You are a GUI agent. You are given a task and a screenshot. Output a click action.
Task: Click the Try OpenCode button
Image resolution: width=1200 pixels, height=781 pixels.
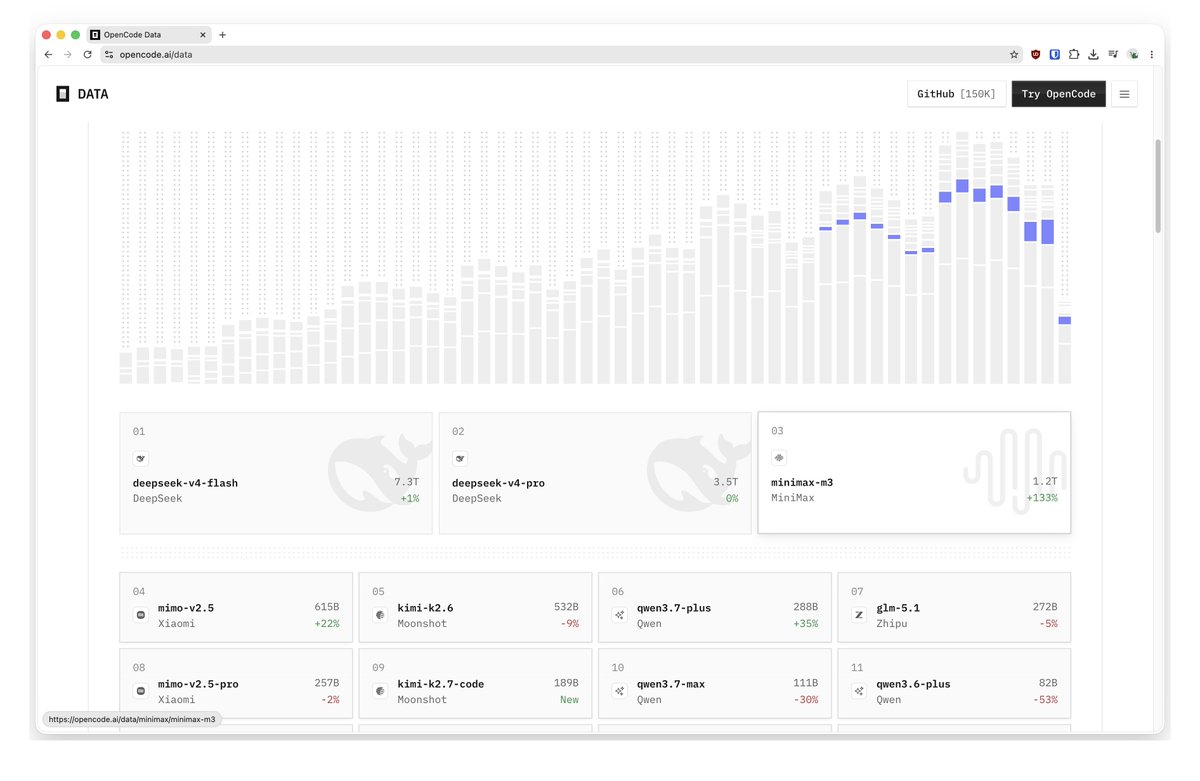(x=1058, y=94)
